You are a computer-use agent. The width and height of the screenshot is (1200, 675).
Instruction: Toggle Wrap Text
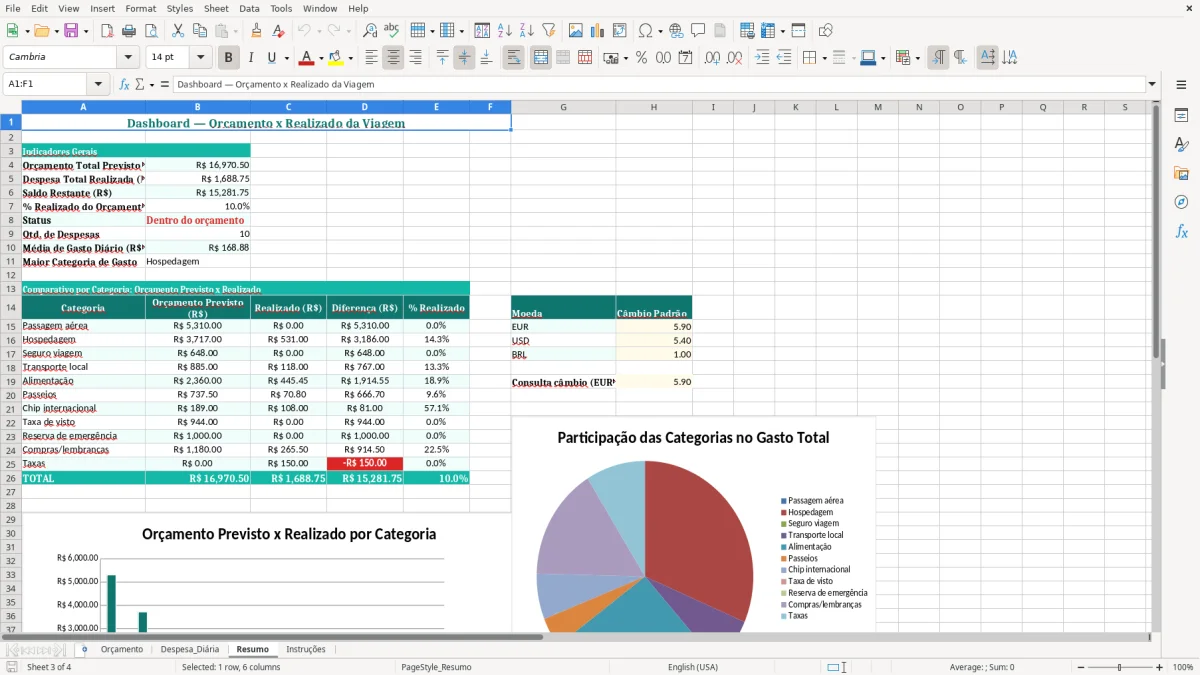pos(514,58)
